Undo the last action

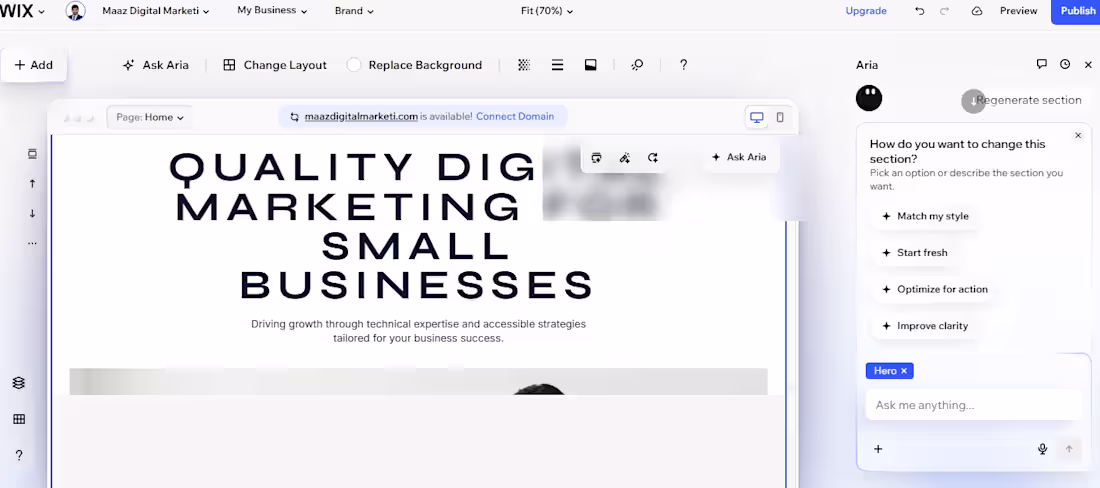pyautogui.click(x=919, y=11)
